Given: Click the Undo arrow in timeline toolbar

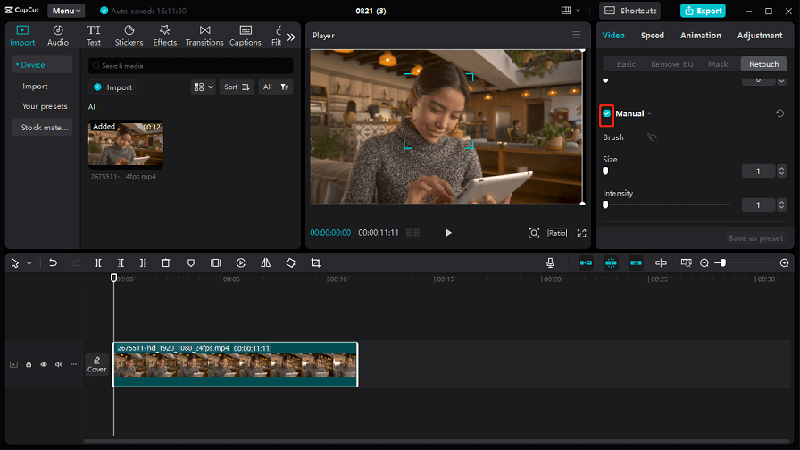Looking at the screenshot, I should 53,263.
